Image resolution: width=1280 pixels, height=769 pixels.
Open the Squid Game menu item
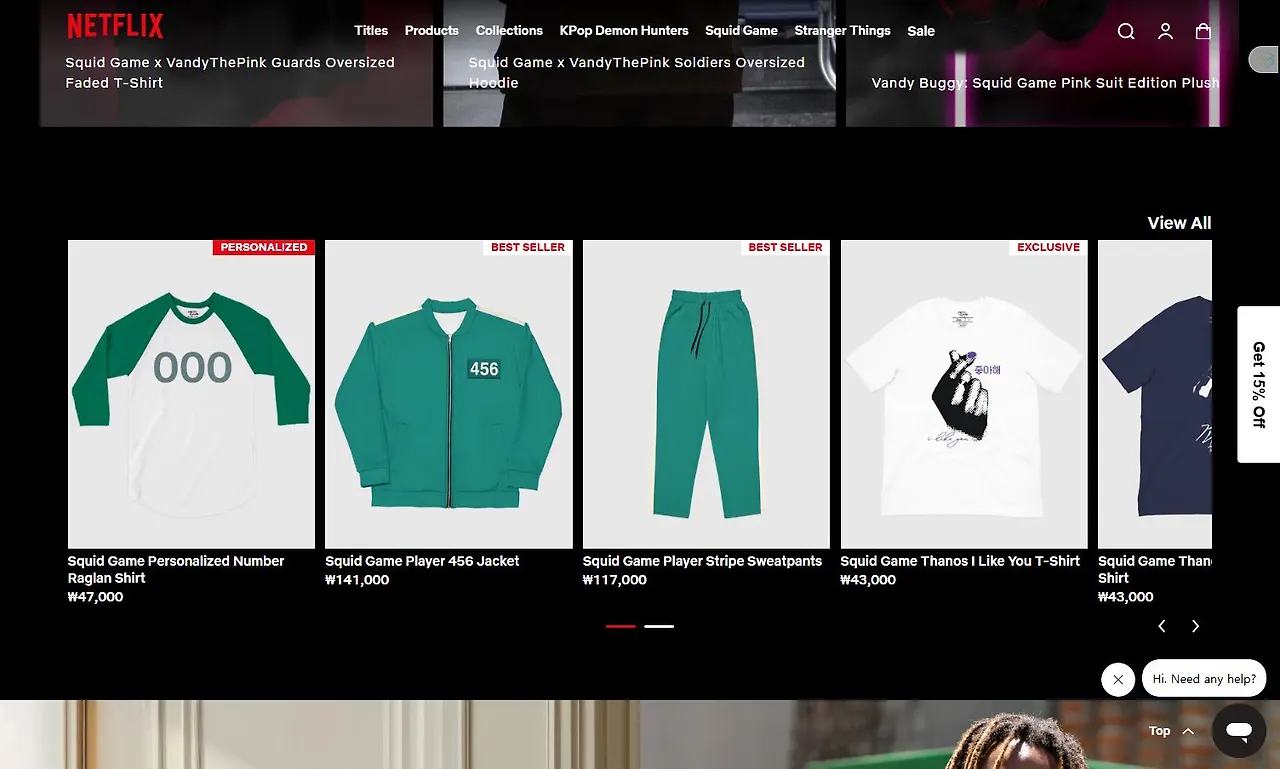click(x=741, y=30)
